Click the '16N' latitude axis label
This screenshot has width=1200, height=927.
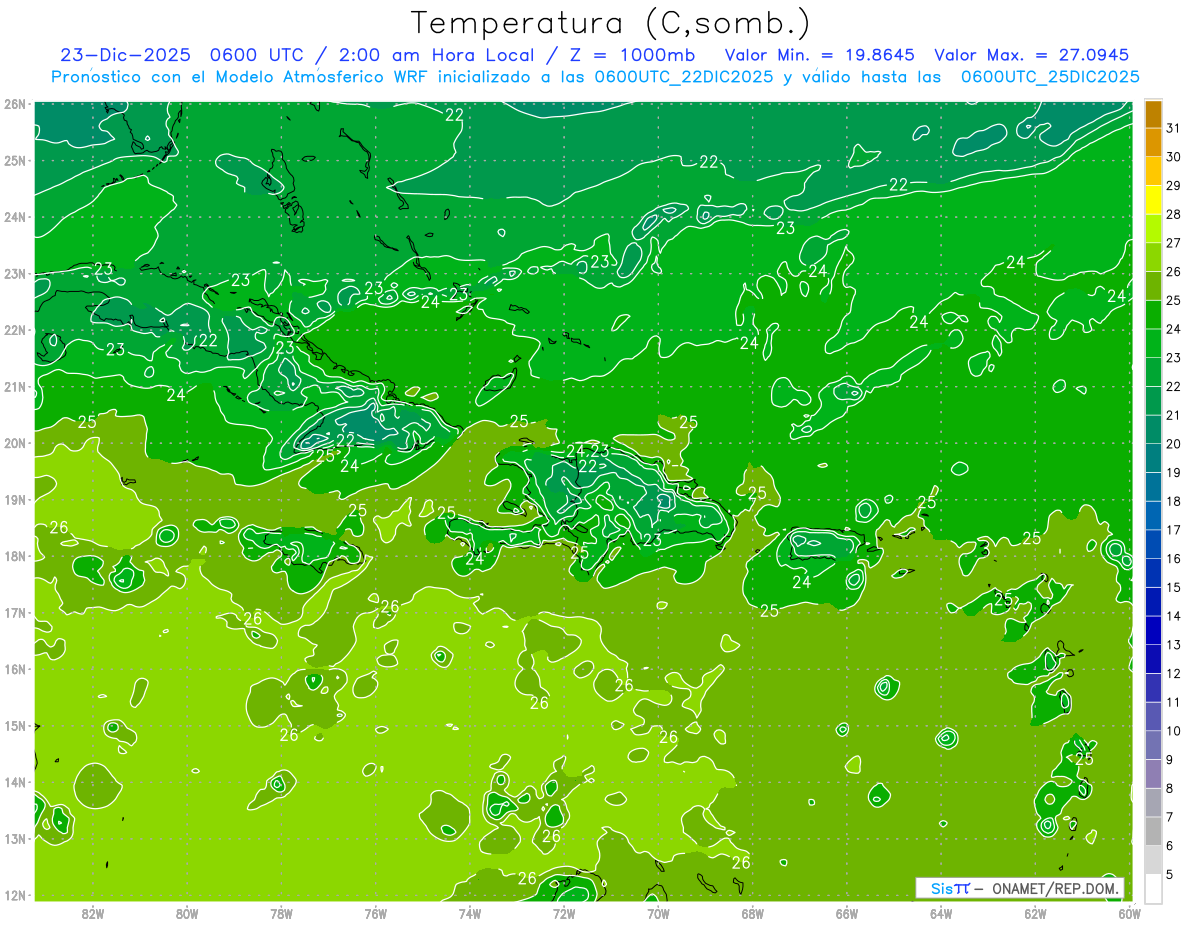pos(14,669)
